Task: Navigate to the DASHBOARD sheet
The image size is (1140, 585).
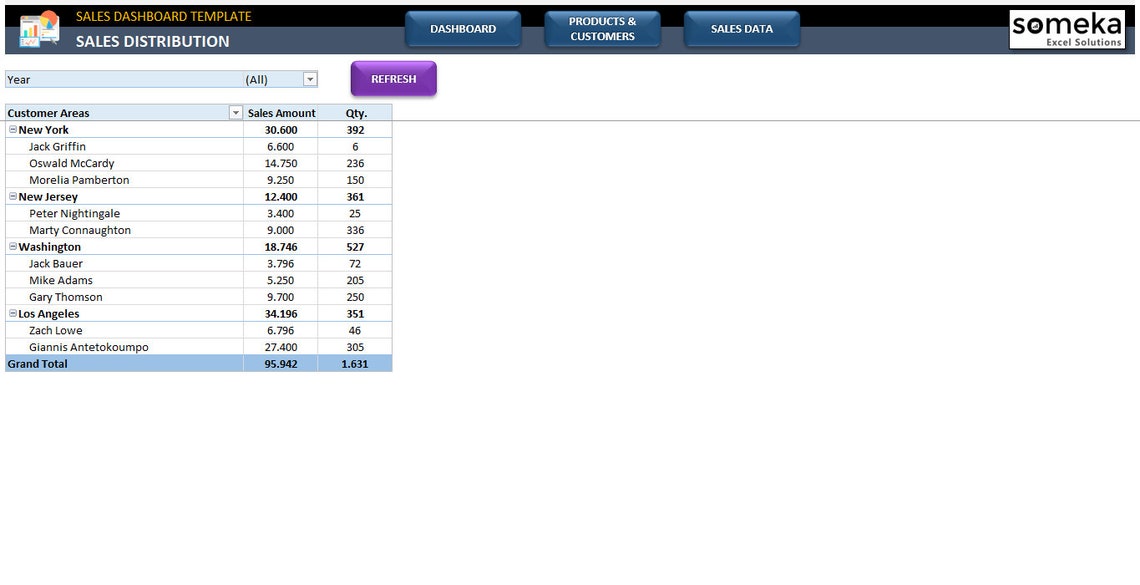Action: pos(463,29)
